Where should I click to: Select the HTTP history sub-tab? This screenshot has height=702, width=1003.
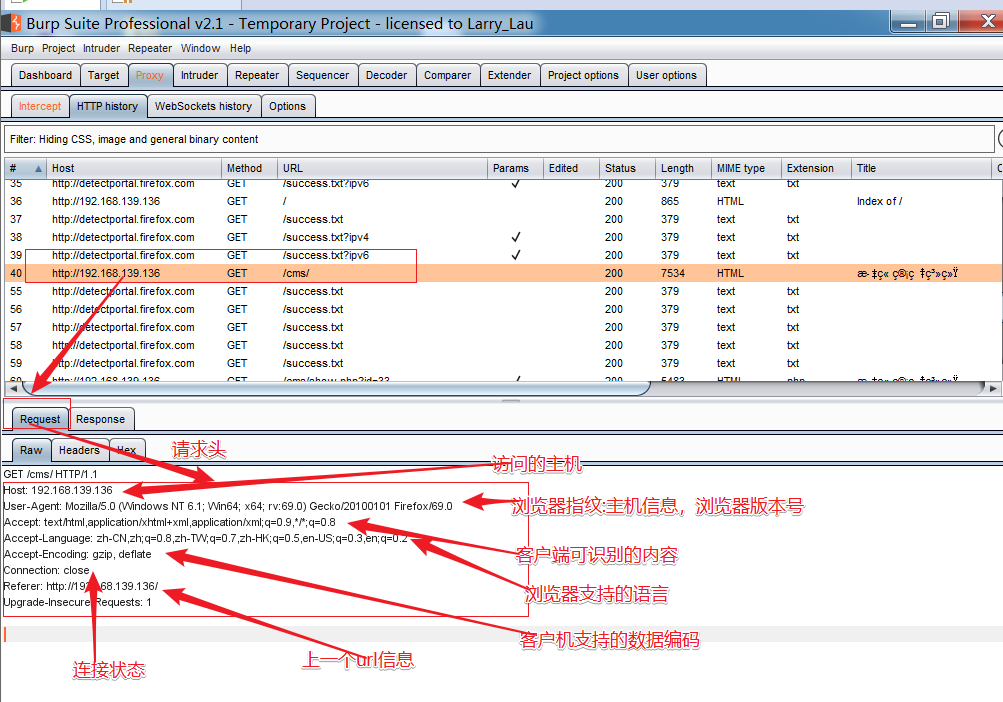(107, 106)
